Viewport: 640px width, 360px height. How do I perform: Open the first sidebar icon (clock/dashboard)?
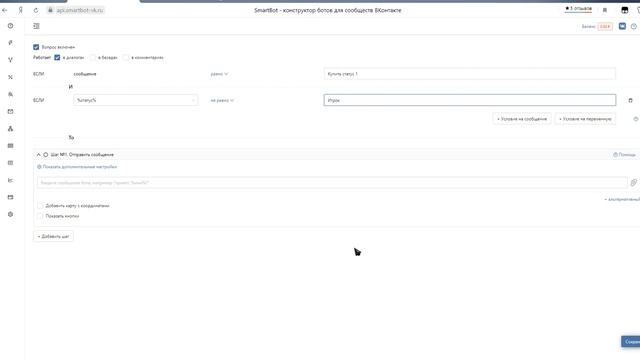[x=11, y=26]
